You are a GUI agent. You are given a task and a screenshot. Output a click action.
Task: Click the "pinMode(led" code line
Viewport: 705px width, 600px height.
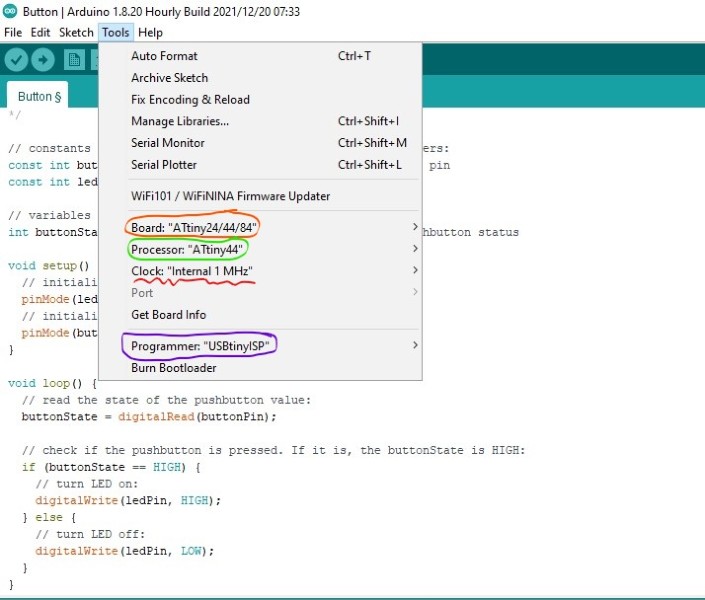point(59,299)
